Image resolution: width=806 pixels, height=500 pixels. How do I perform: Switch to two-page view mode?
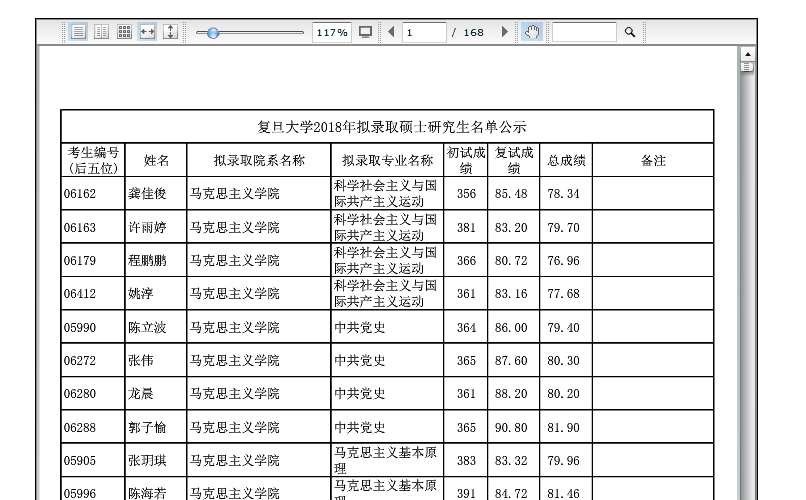coord(101,32)
